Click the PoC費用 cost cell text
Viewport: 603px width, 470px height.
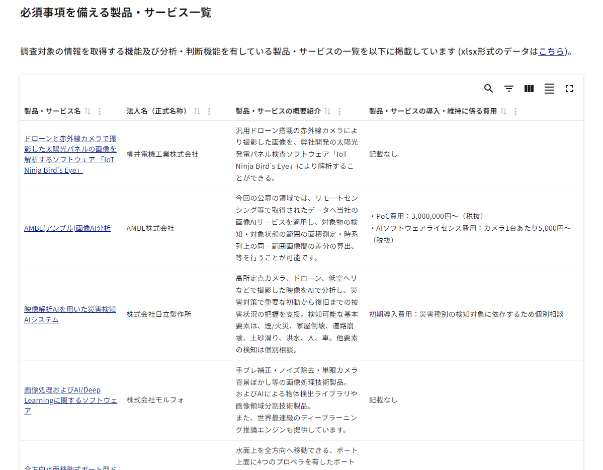click(x=470, y=228)
